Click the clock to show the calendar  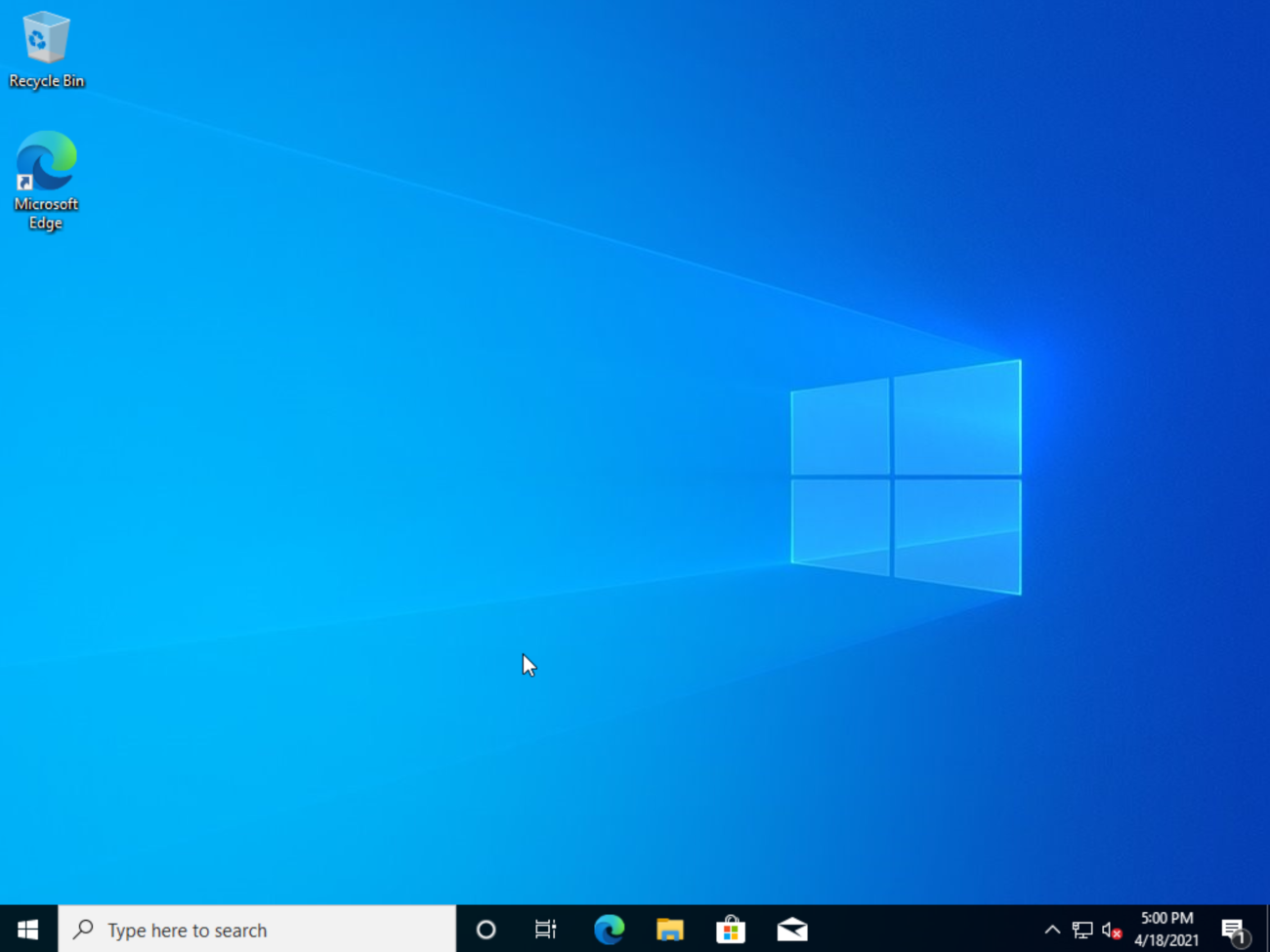[x=1165, y=917]
